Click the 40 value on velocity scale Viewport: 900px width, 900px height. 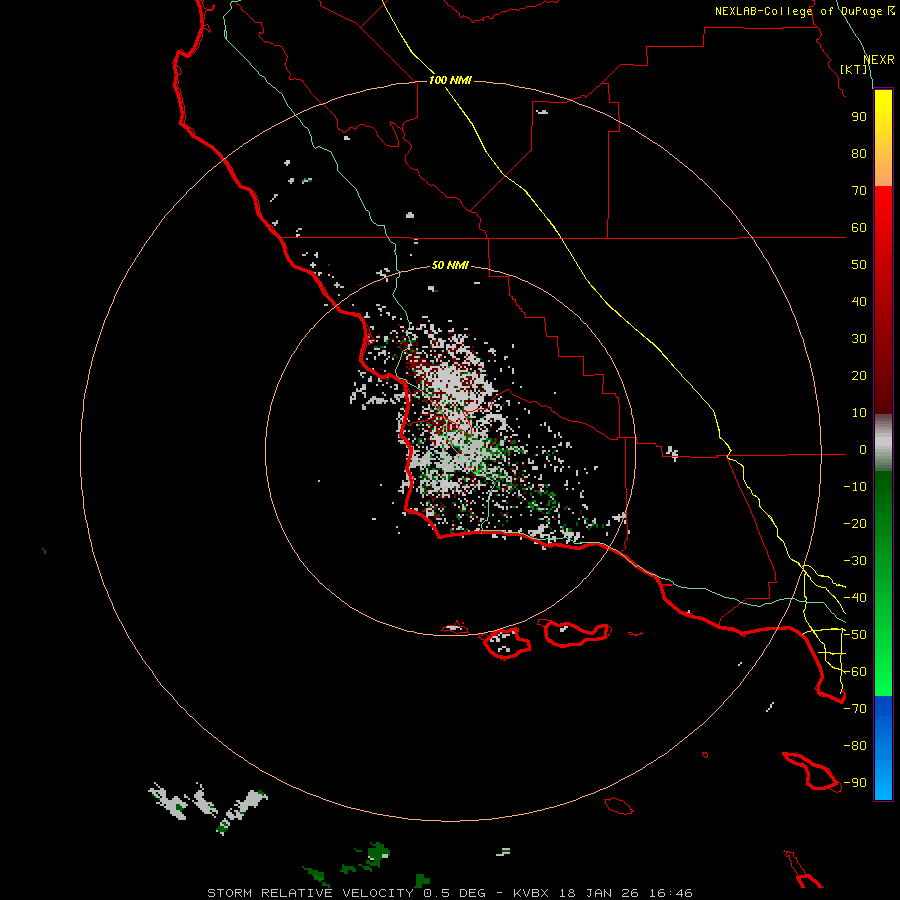tap(859, 302)
